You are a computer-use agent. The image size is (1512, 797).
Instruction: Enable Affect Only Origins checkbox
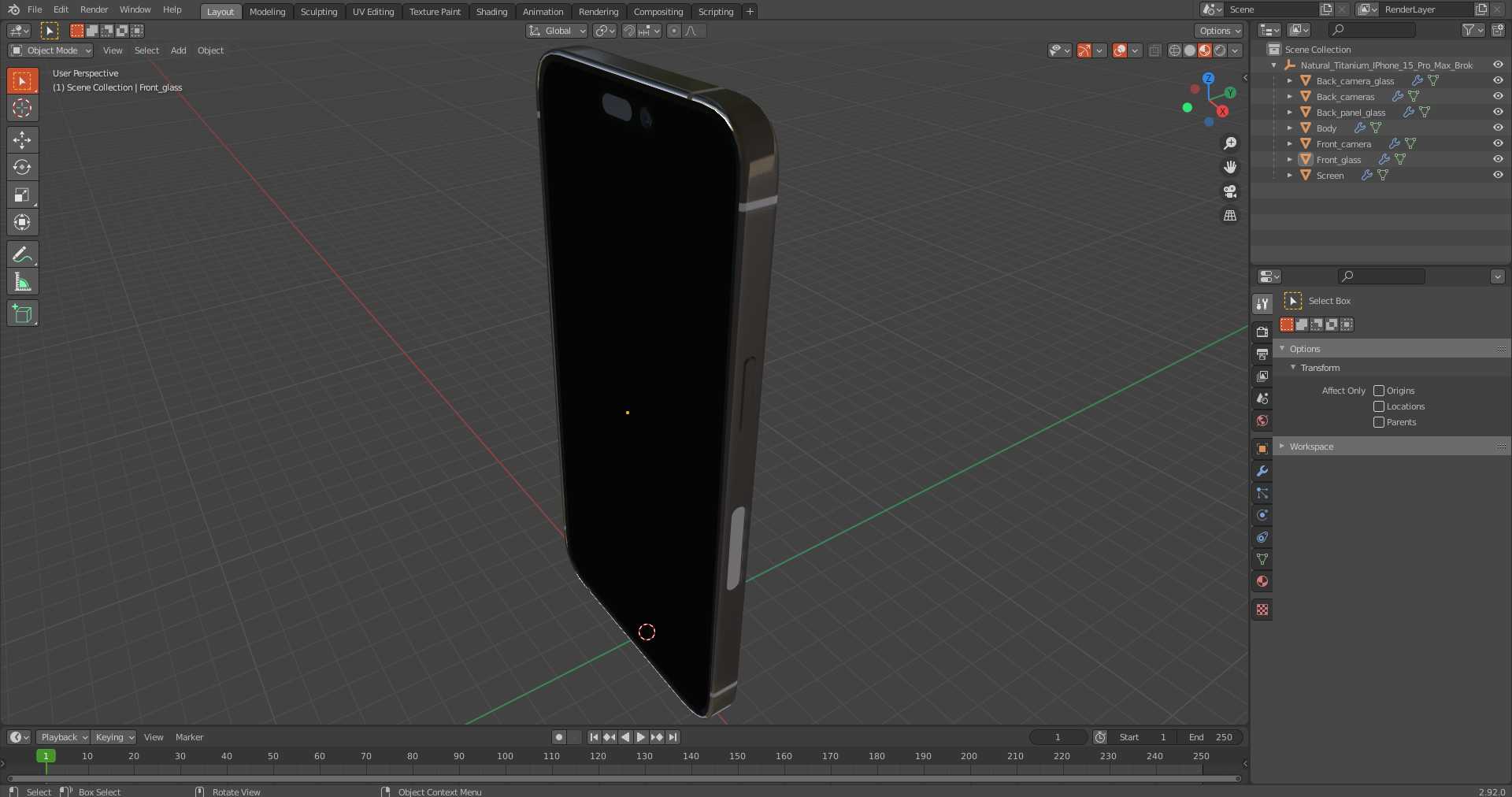coord(1379,391)
